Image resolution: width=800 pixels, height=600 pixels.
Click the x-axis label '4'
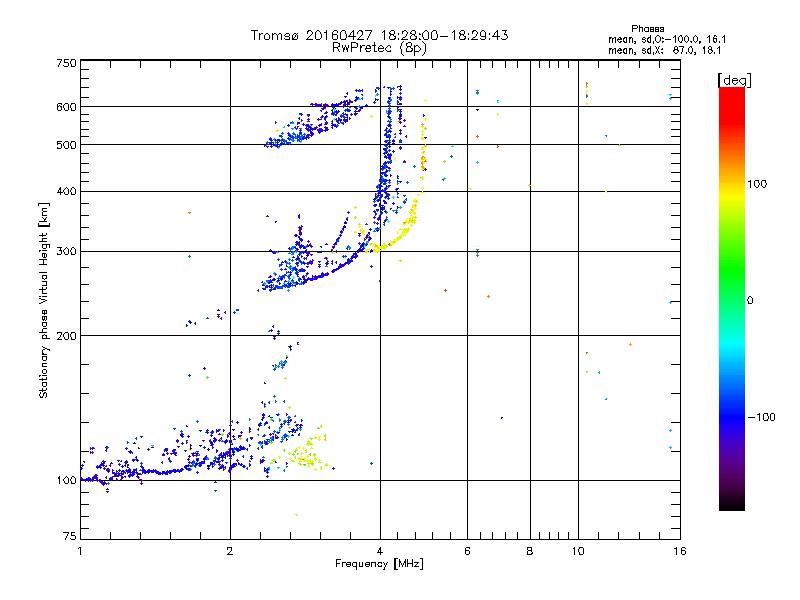pyautogui.click(x=380, y=551)
